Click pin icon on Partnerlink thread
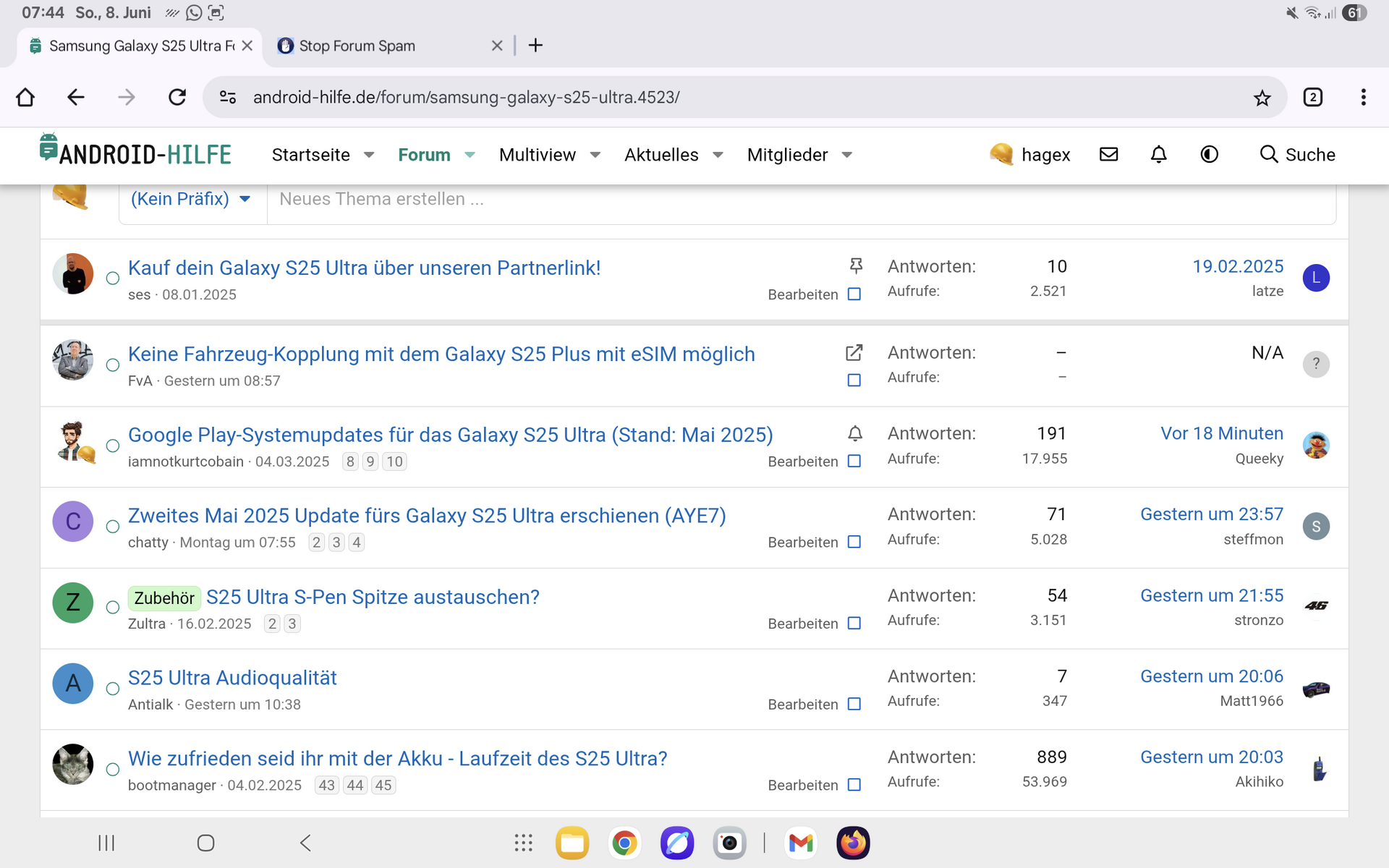 (856, 266)
